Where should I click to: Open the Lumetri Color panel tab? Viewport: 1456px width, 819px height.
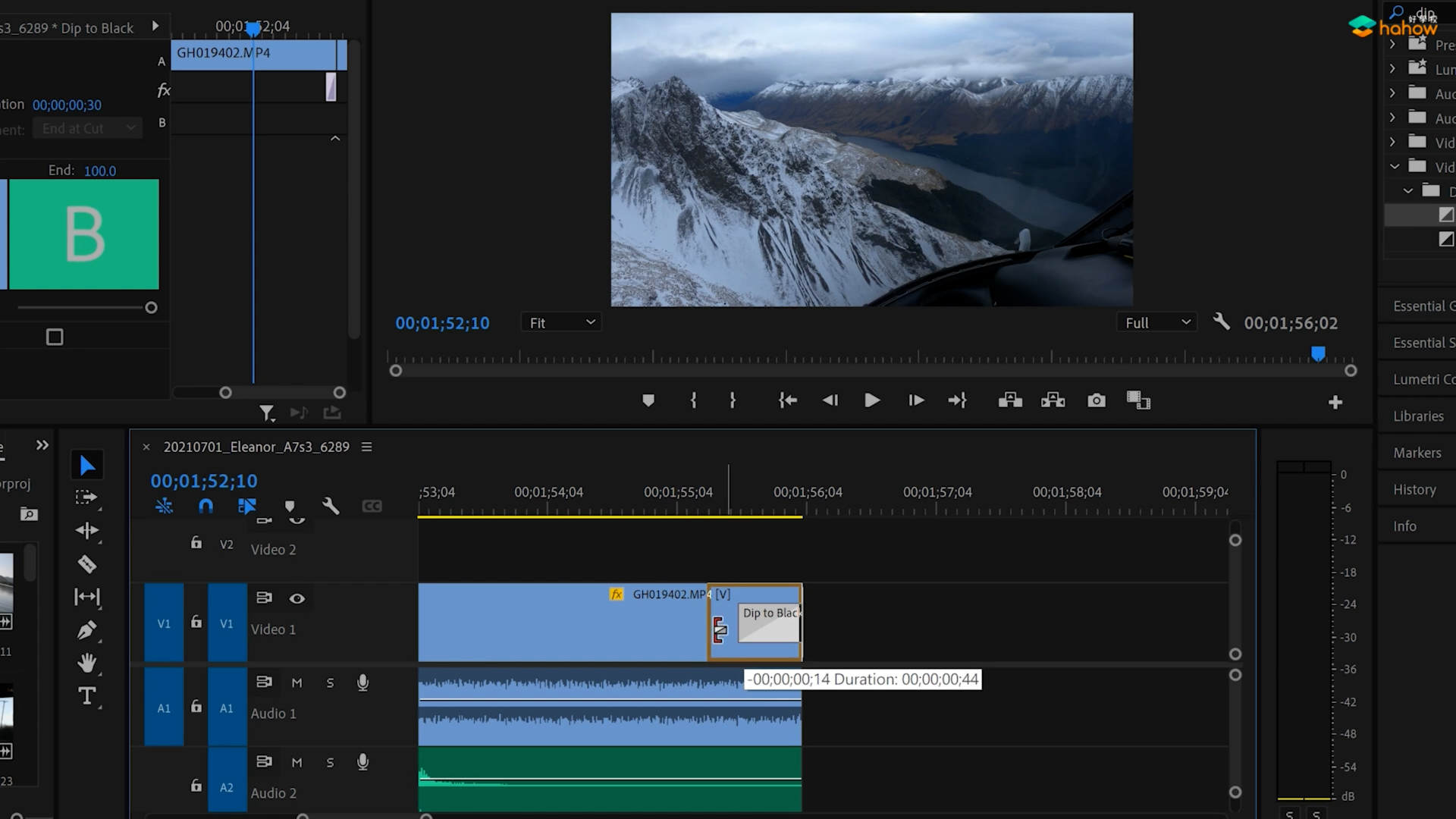(x=1423, y=379)
